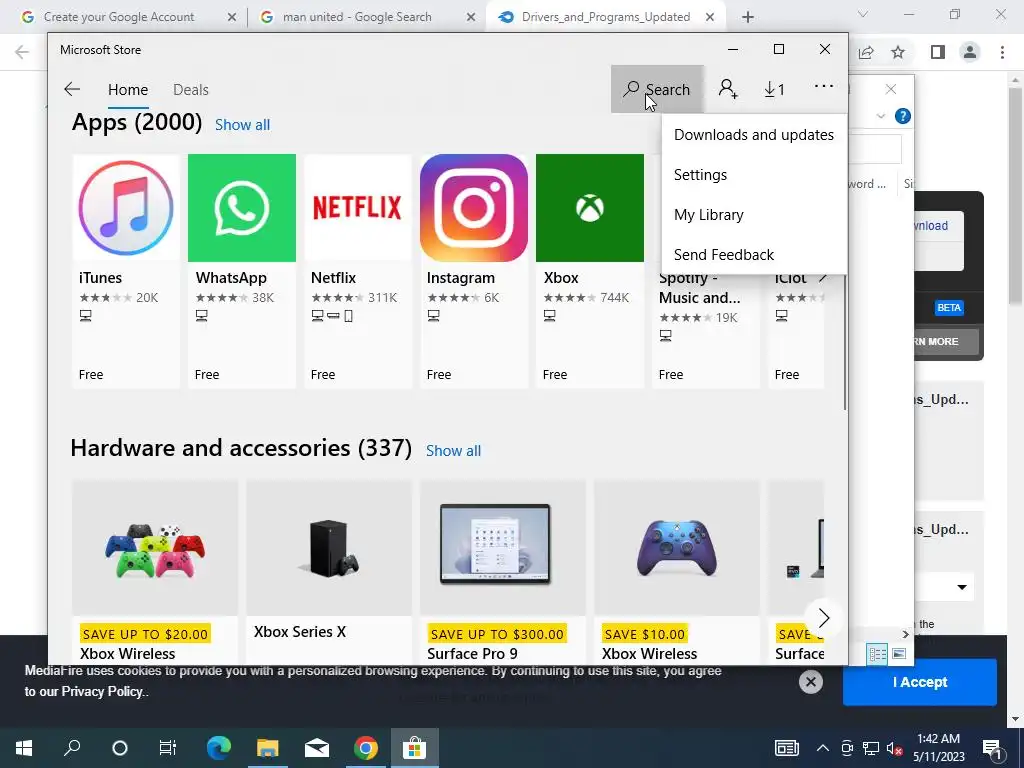Open the WhatsApp app icon
This screenshot has height=768, width=1024.
click(x=242, y=208)
